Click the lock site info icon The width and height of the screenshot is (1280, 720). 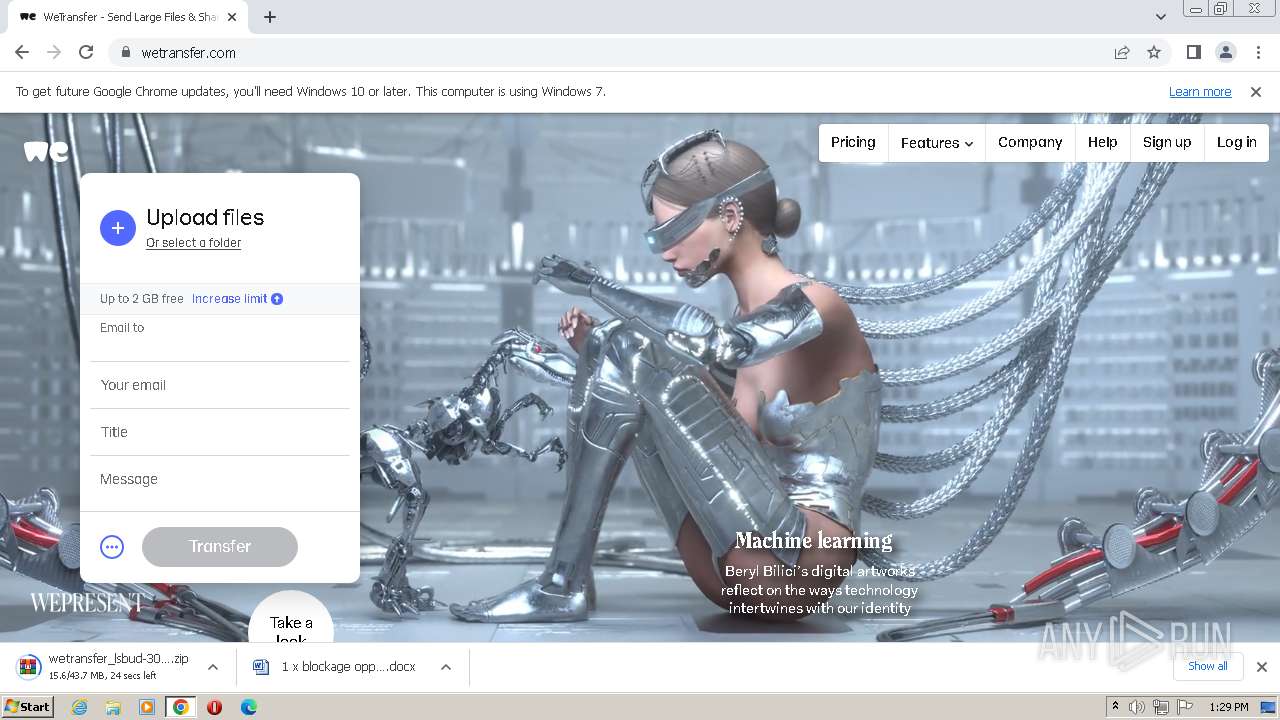click(x=126, y=53)
